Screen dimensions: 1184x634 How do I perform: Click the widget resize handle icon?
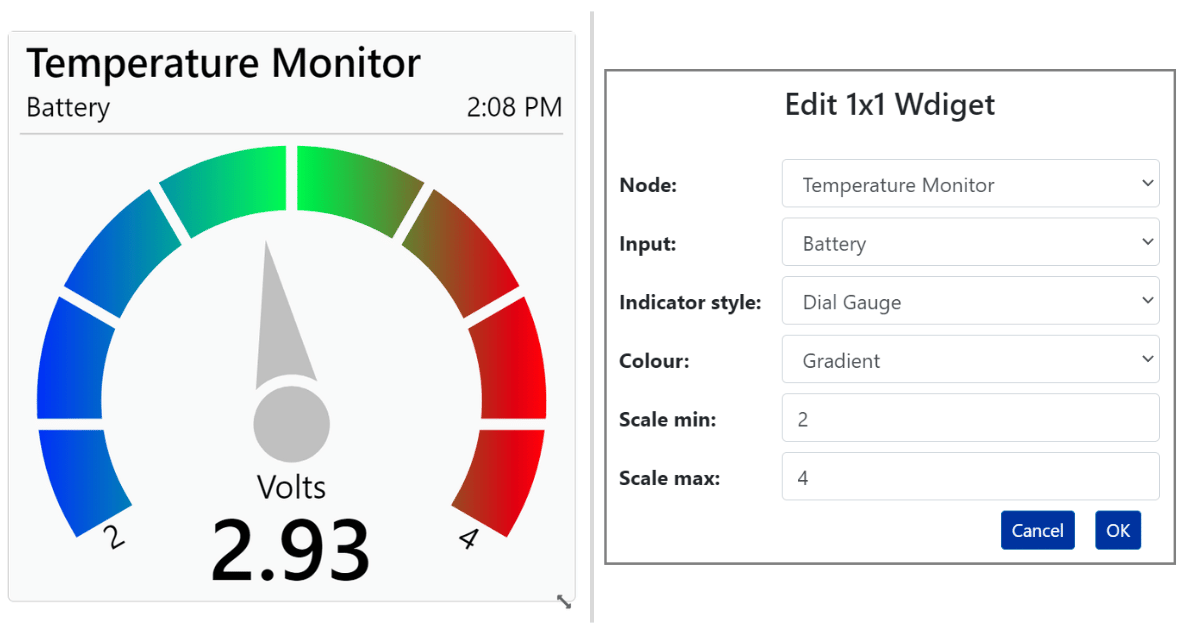(x=564, y=602)
